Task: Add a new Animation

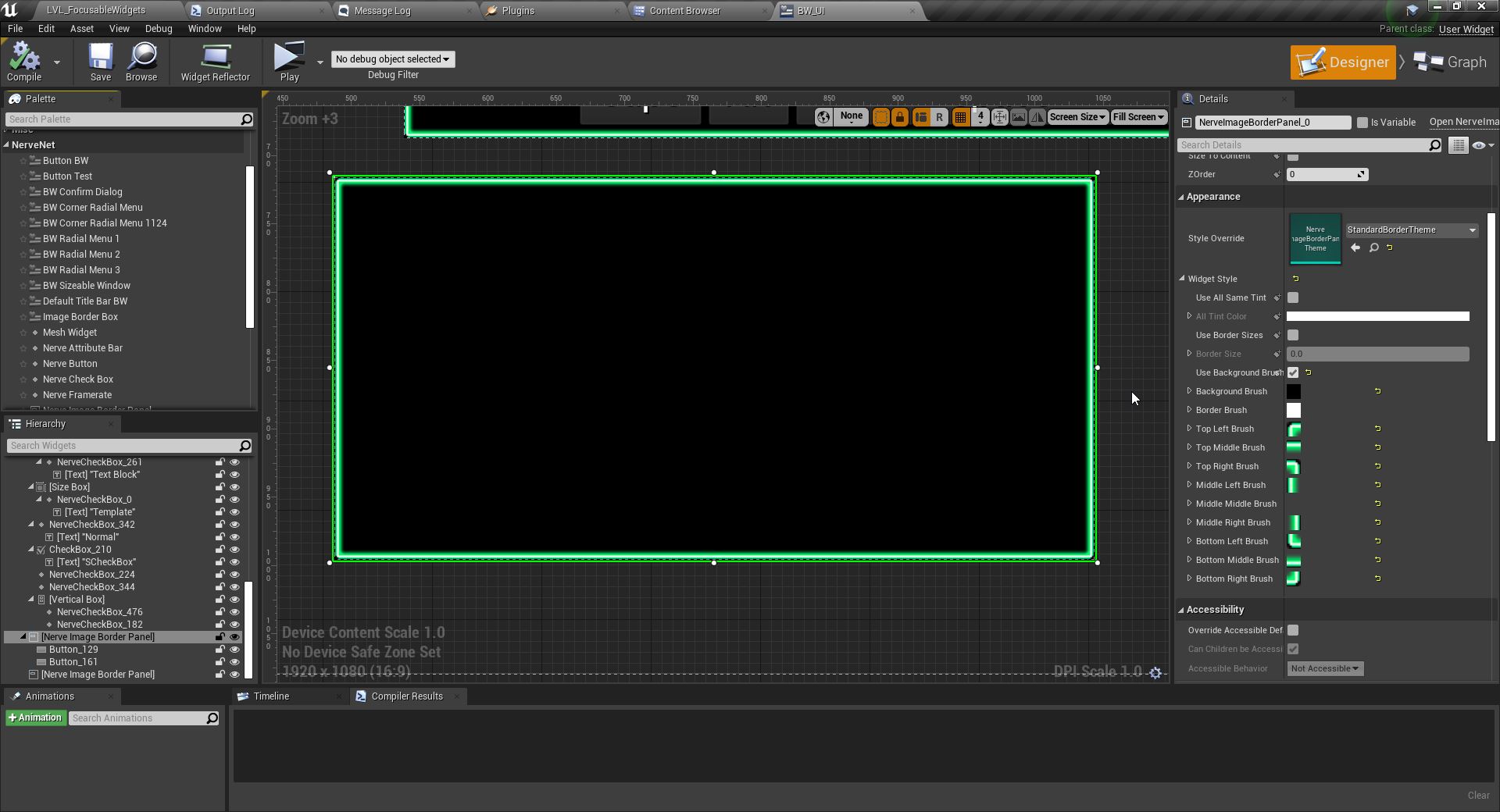Action: [x=35, y=718]
